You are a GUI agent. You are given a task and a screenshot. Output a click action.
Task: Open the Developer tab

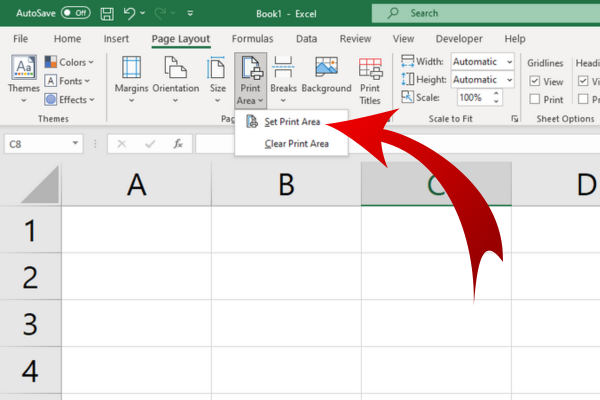459,39
